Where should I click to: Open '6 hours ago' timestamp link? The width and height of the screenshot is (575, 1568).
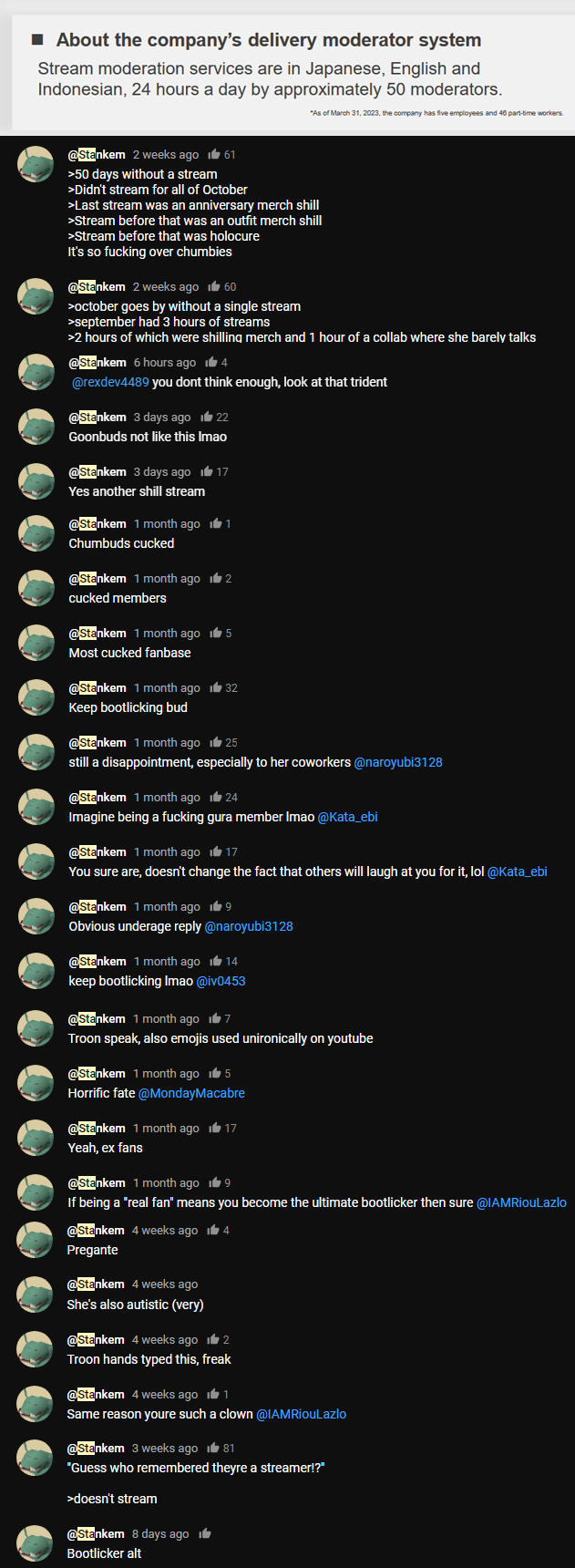tap(165, 362)
